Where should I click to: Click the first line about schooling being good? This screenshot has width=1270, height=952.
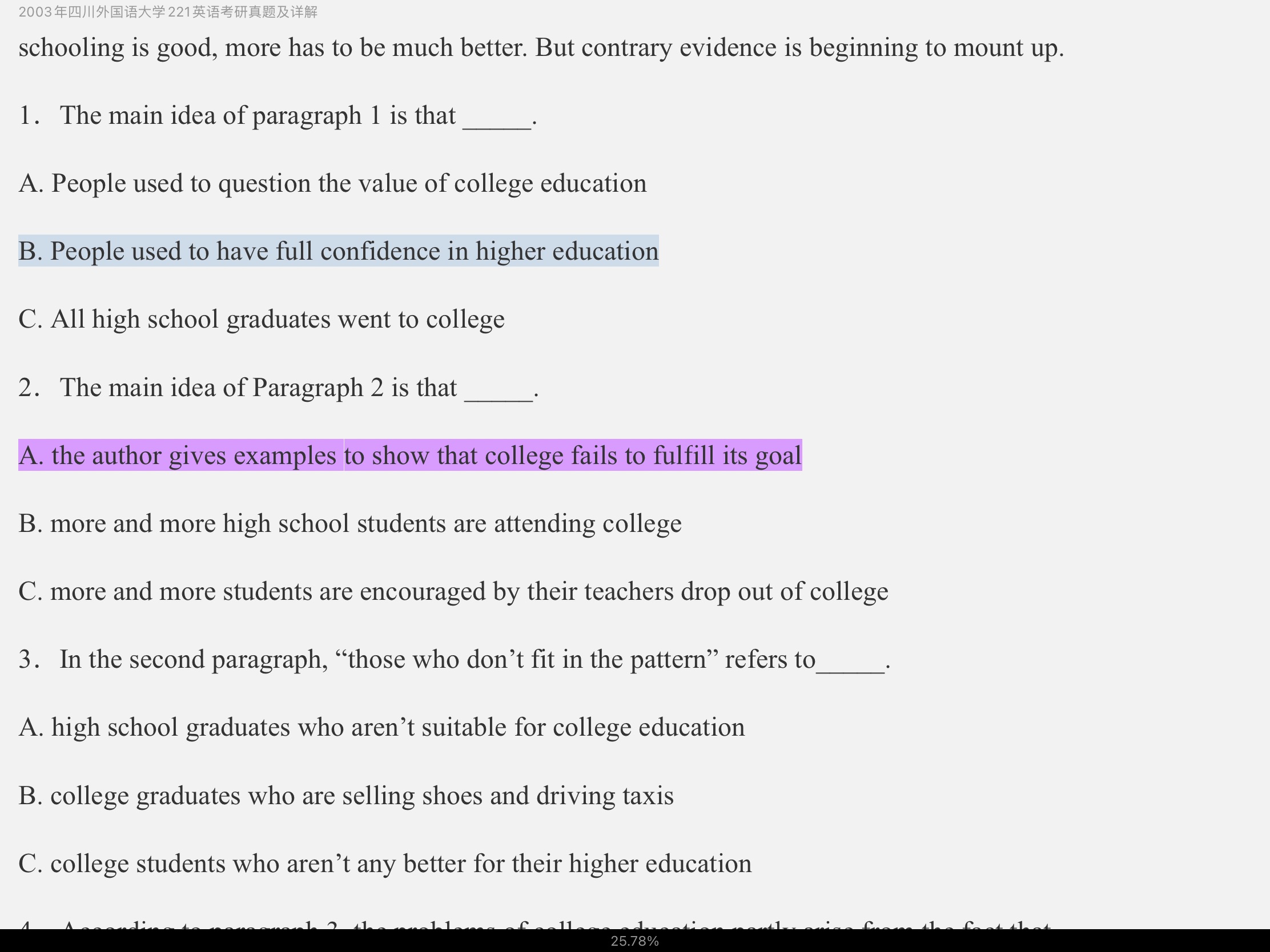[541, 47]
